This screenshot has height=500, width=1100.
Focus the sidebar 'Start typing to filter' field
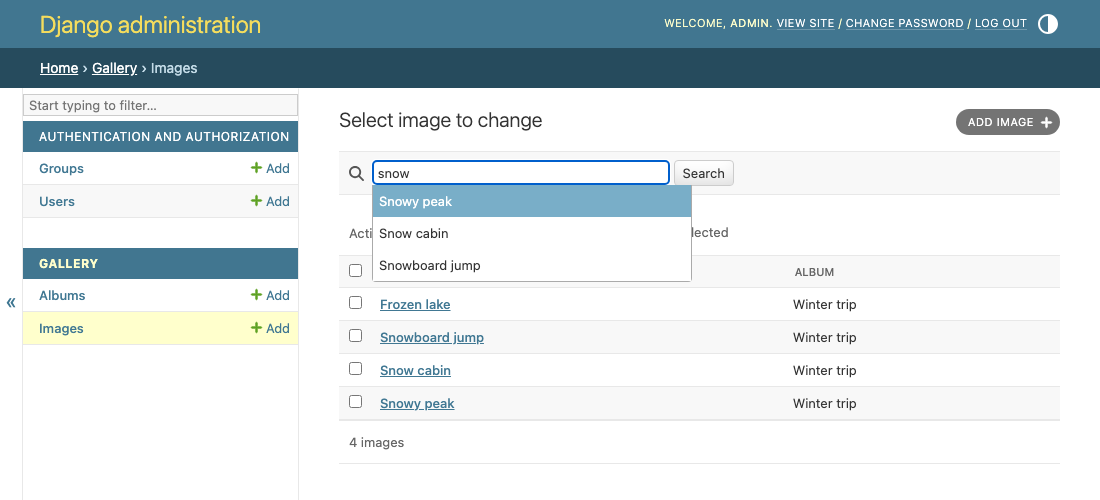(x=161, y=105)
